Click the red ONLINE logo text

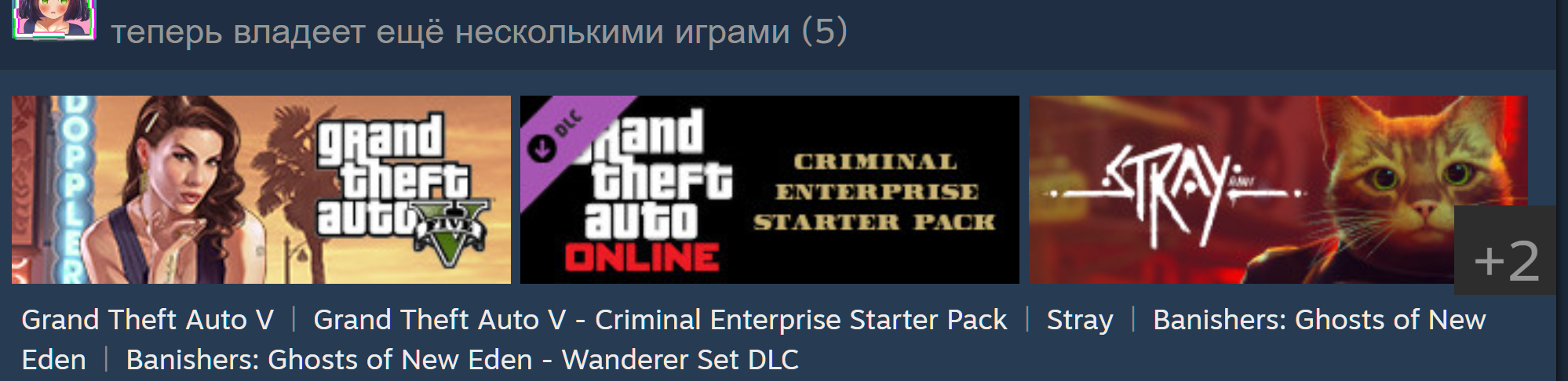[x=641, y=257]
